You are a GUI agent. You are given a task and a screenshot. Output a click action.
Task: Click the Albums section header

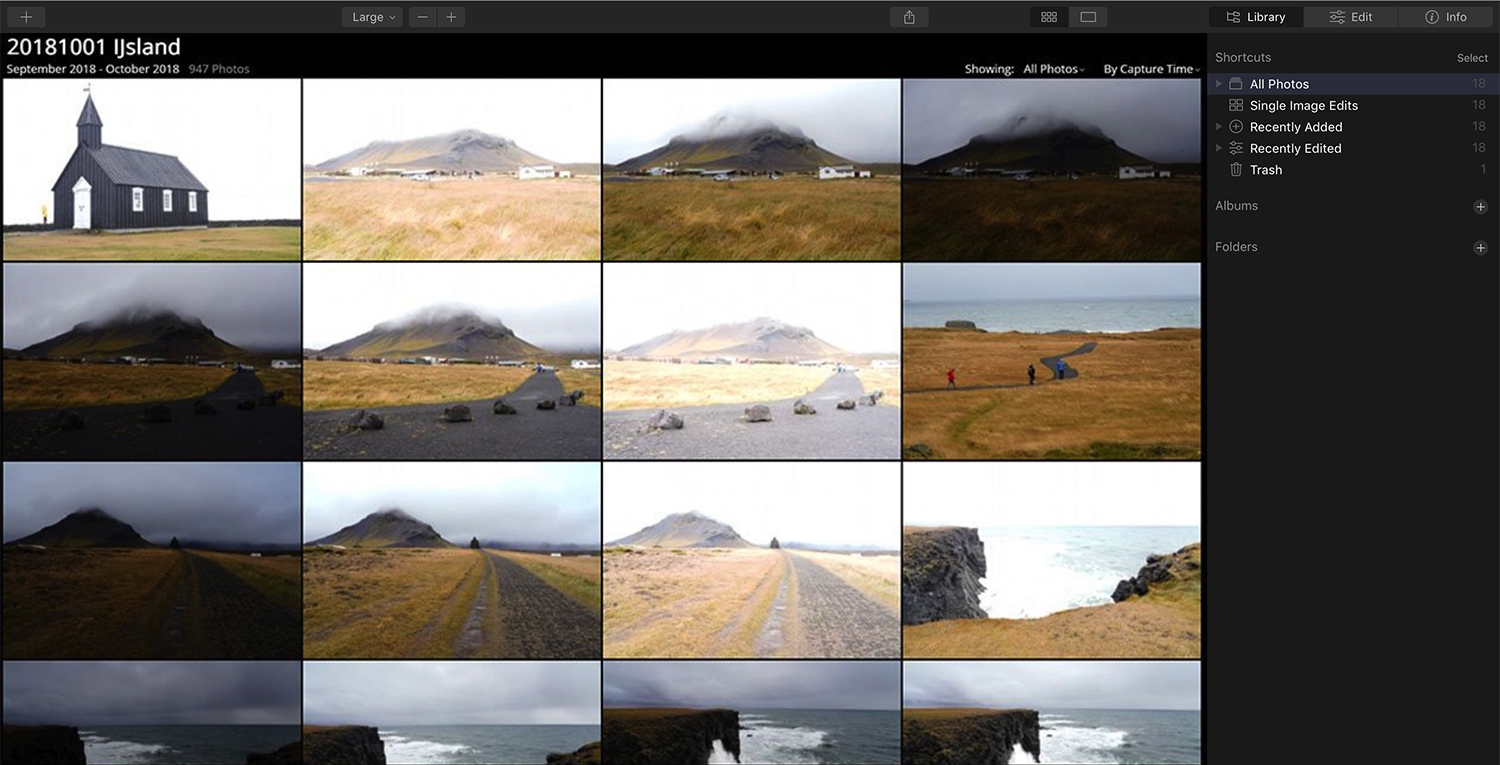[1236, 206]
